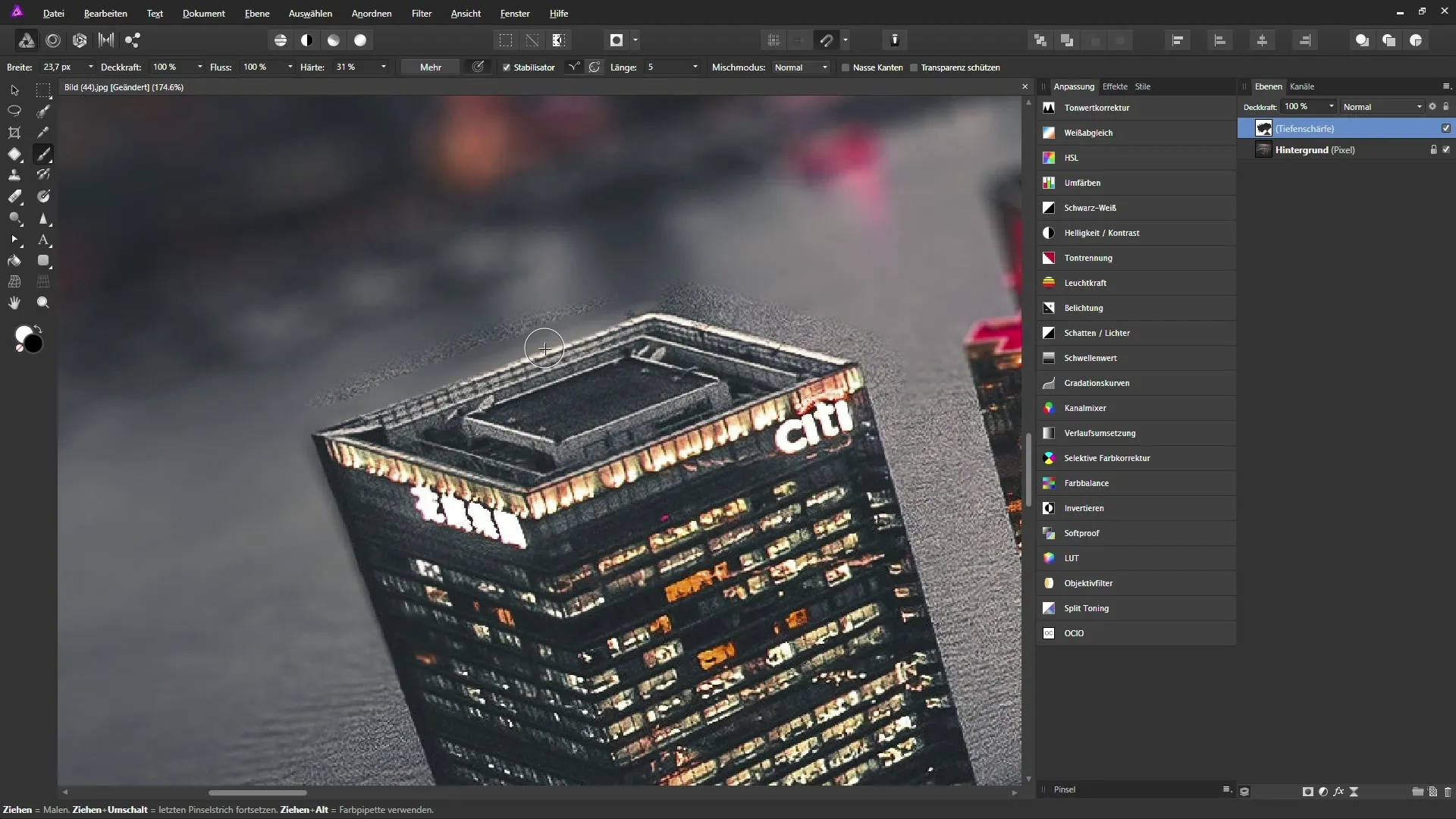Click the white primary color swatch
Screen dimensions: 1456x819
[x=22, y=334]
